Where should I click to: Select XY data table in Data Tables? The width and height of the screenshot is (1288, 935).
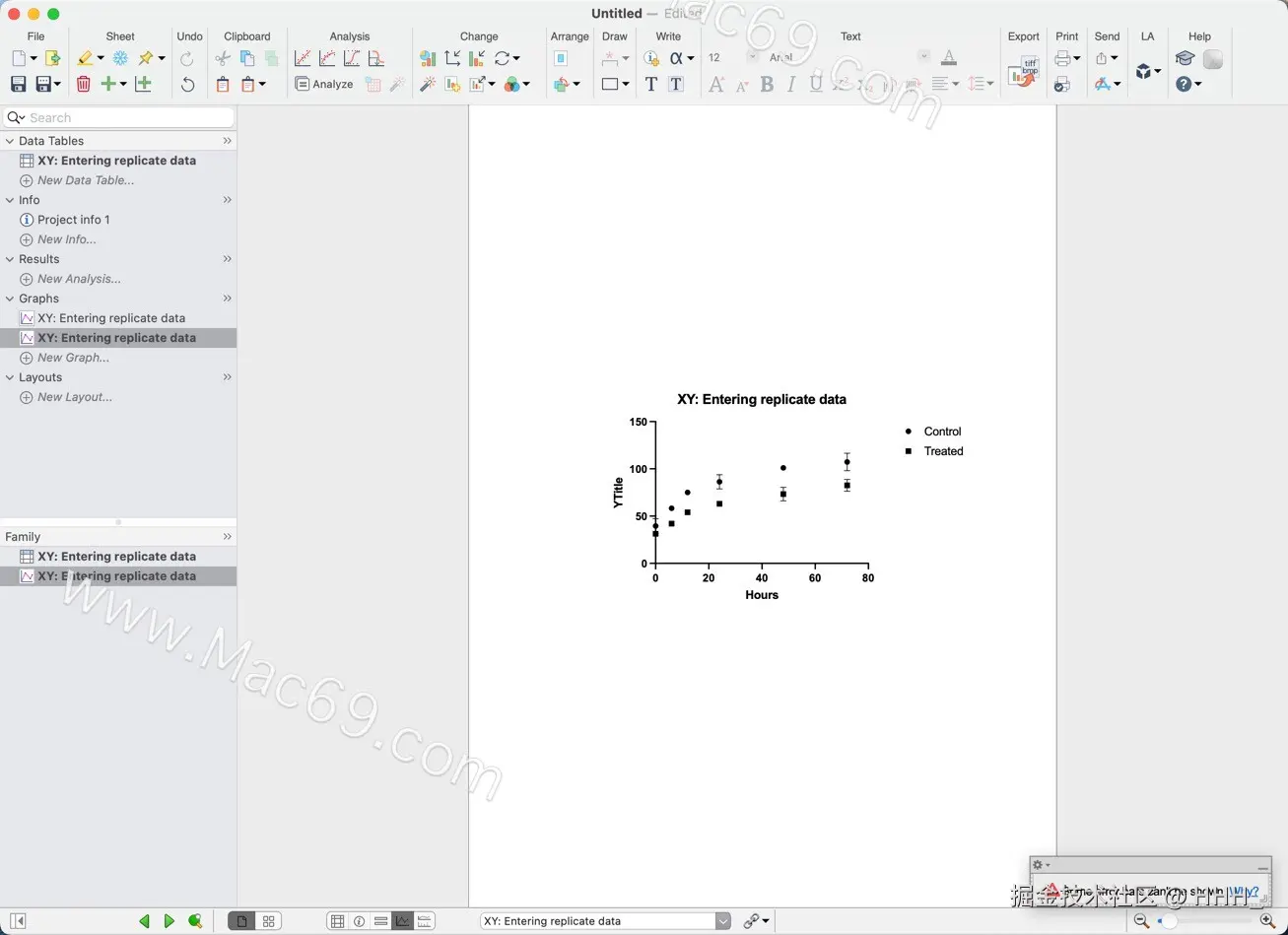(x=117, y=161)
